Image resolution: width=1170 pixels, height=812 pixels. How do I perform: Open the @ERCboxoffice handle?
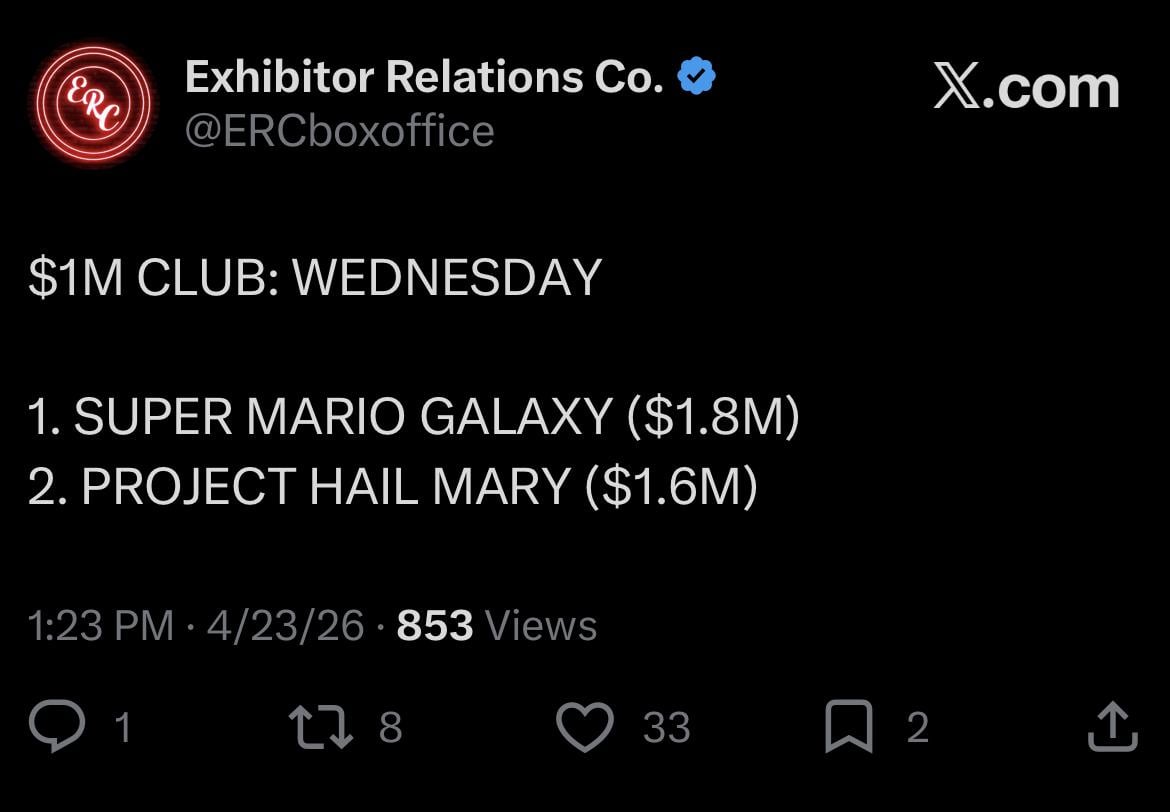(340, 132)
